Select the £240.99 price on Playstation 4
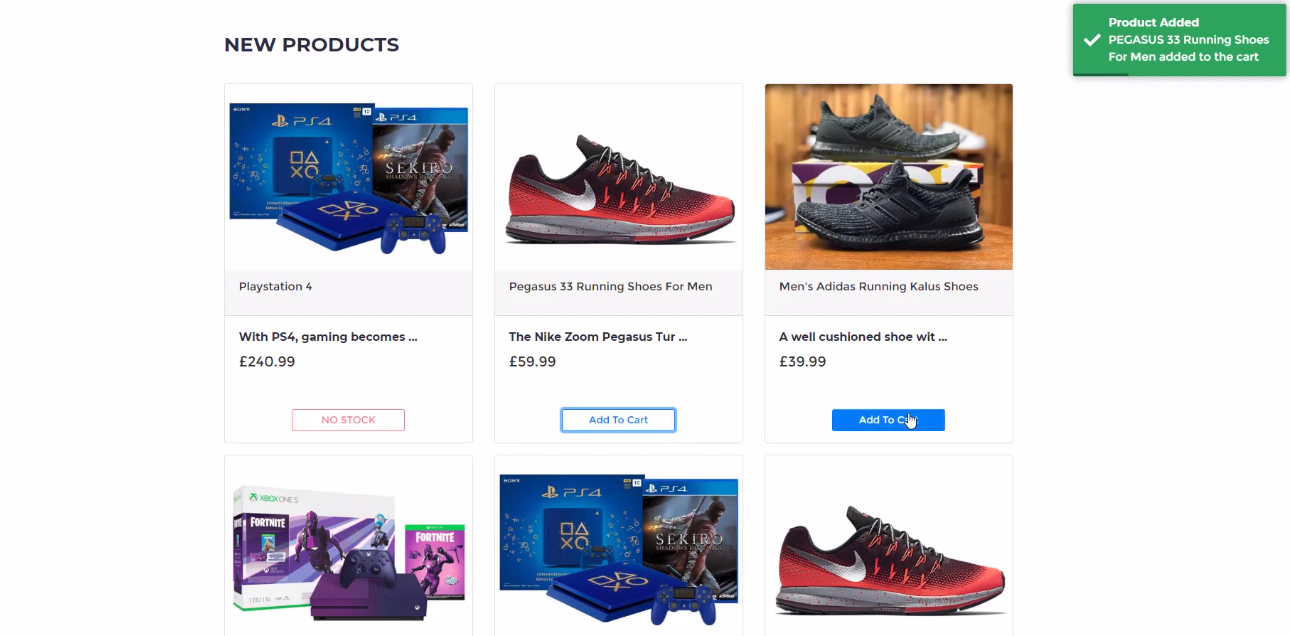 pyautogui.click(x=267, y=361)
